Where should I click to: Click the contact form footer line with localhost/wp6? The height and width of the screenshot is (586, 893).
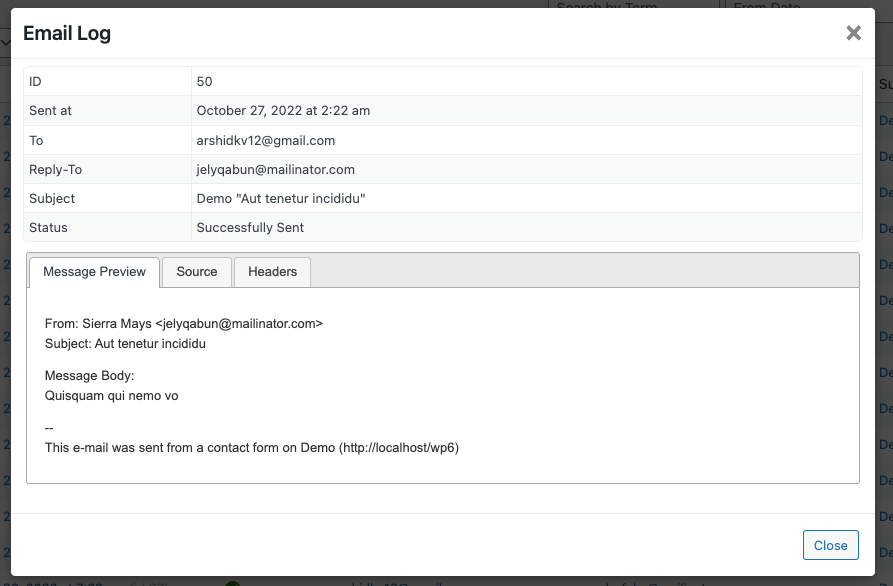coord(252,447)
